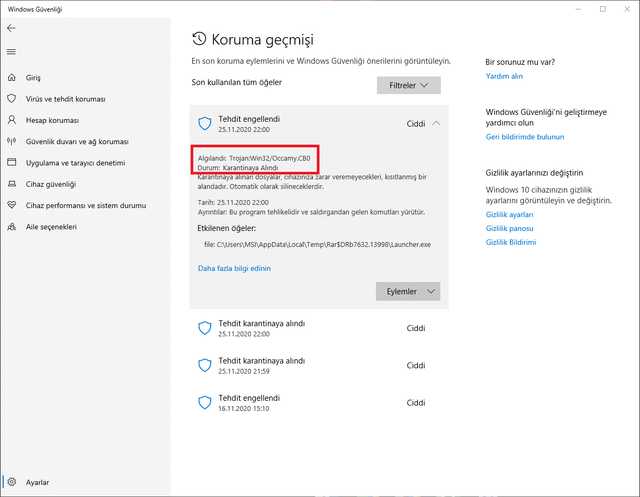
Task: Open Cihaz güvenliği section
Action: click(x=51, y=184)
